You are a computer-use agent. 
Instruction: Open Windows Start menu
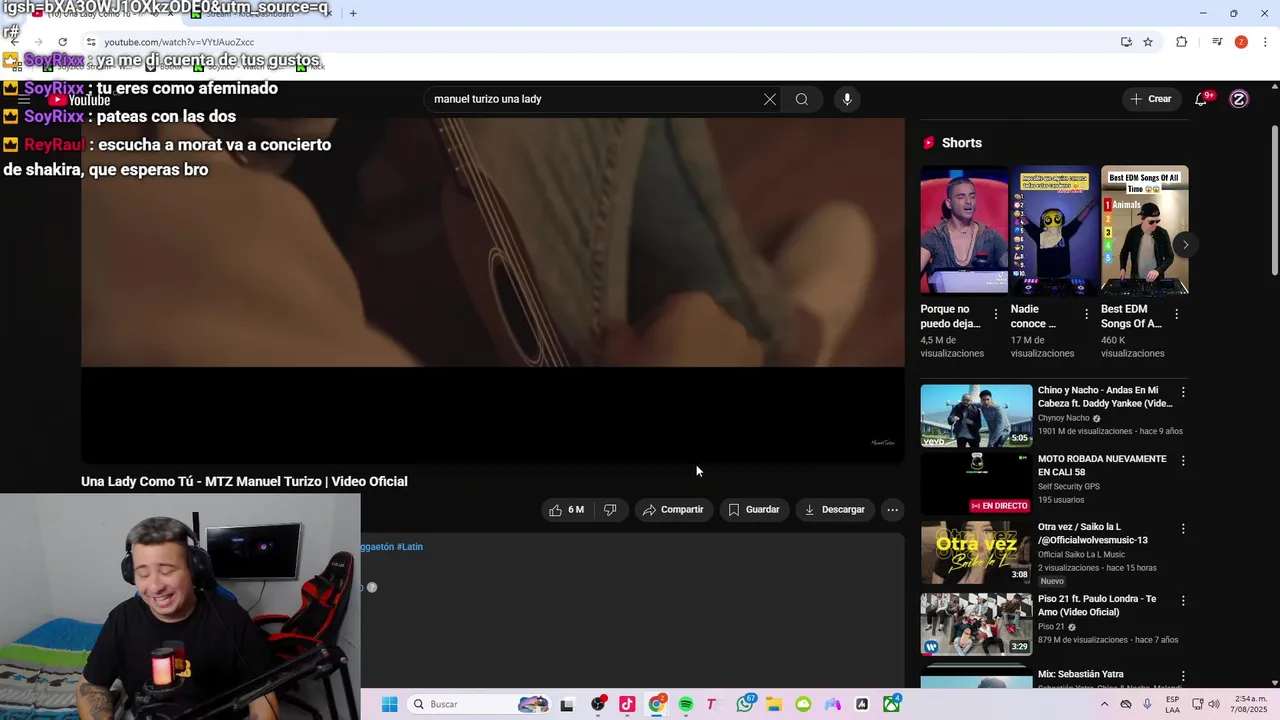tap(390, 704)
